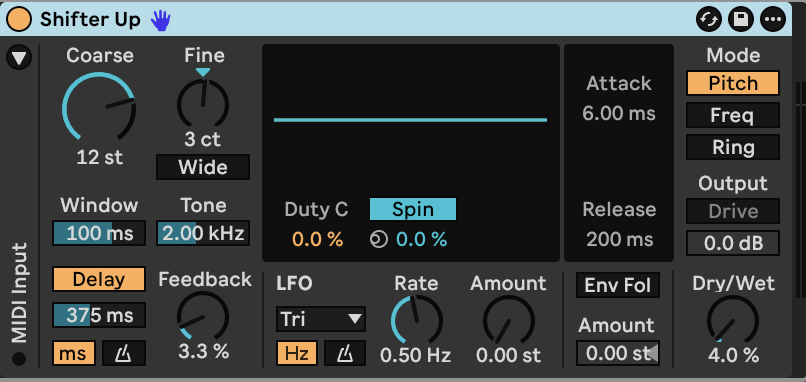Click the 0.50 Hz rate value text
Viewport: 806px width, 382px height.
pyautogui.click(x=415, y=355)
